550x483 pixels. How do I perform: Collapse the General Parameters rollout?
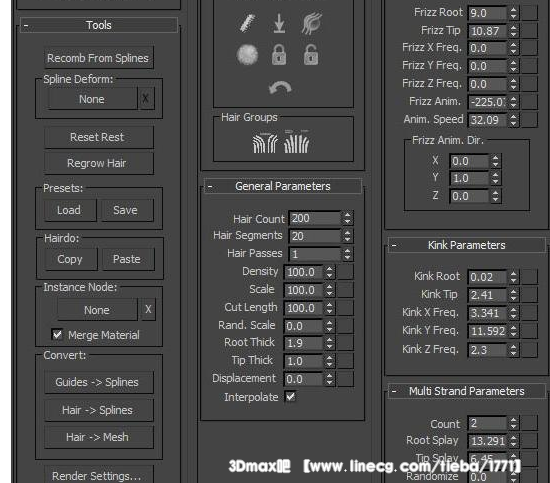coord(283,186)
